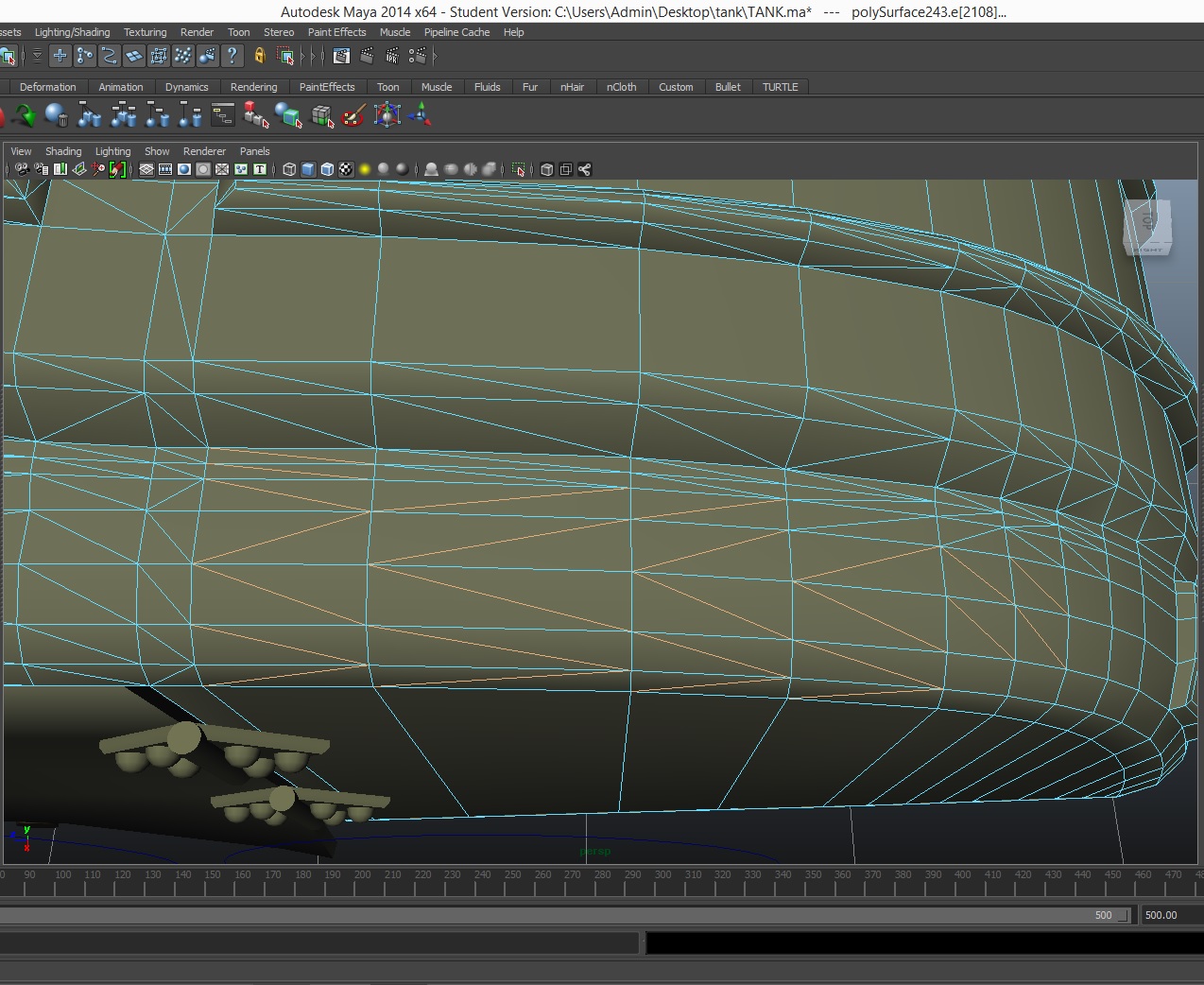
Task: Toggle use all lights yellow bulb icon
Action: pyautogui.click(x=365, y=169)
